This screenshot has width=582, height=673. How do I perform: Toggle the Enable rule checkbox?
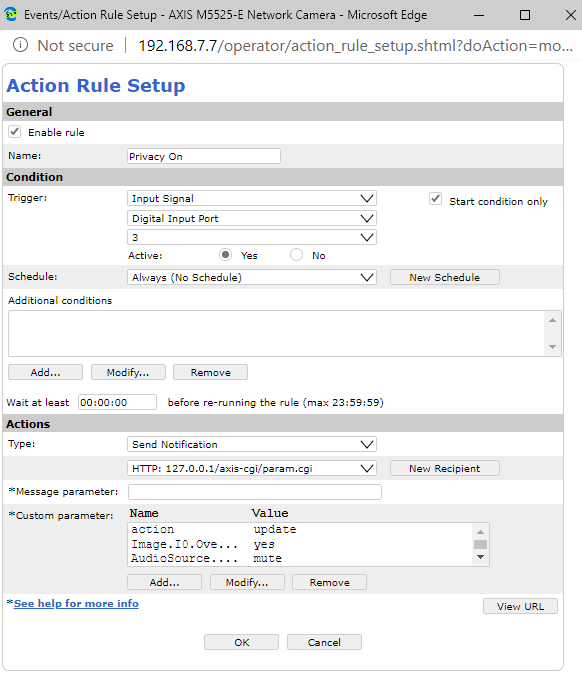[15, 132]
